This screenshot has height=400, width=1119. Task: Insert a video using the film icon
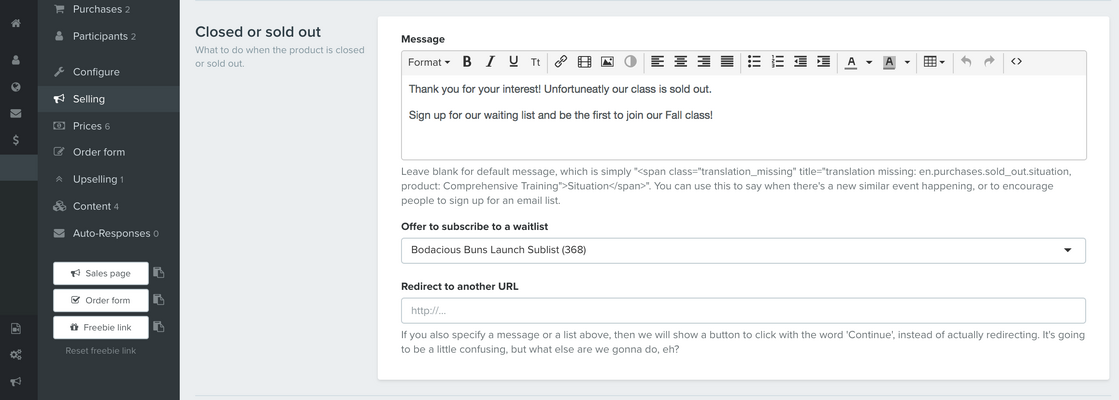click(x=584, y=62)
